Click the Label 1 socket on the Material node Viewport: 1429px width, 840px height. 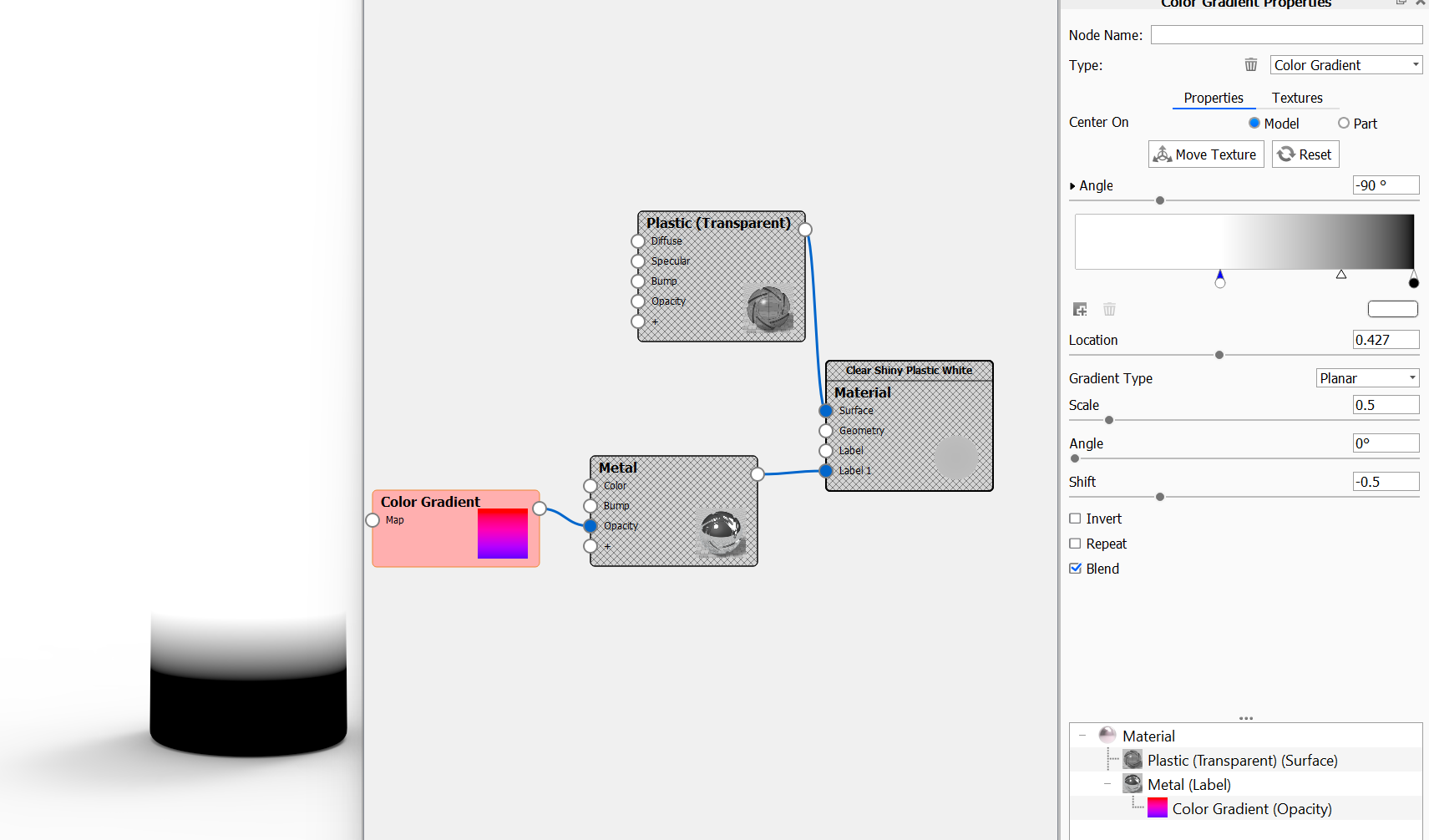(826, 471)
